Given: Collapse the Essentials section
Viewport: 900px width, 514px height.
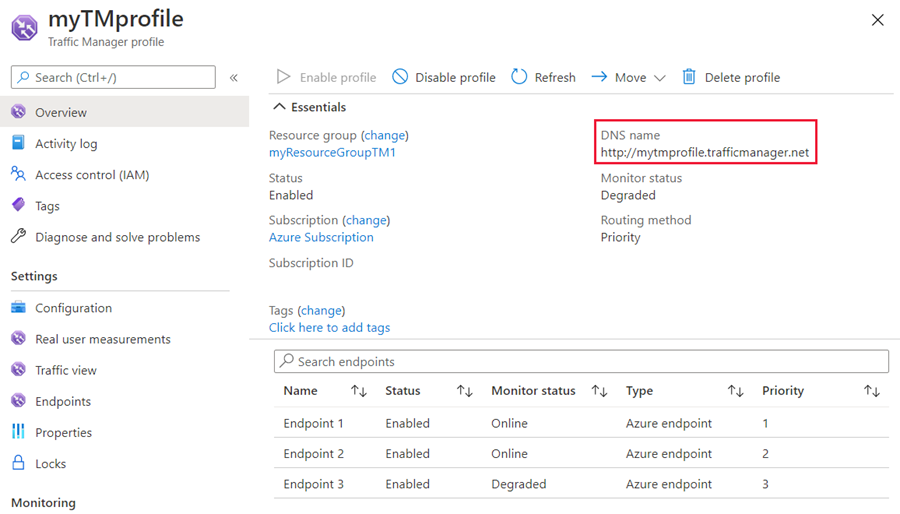Looking at the screenshot, I should [279, 107].
